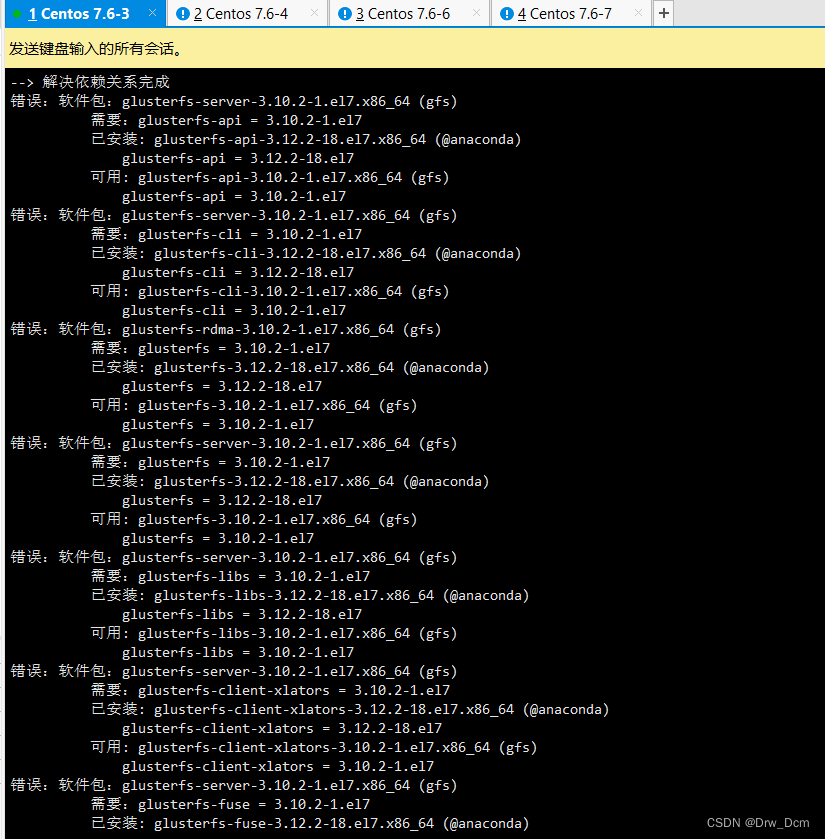
Task: Click 'glusterfs-fuse-3.12.2-18.el7.x86_64 (@anaconda)' installed line
Action: pos(341,823)
